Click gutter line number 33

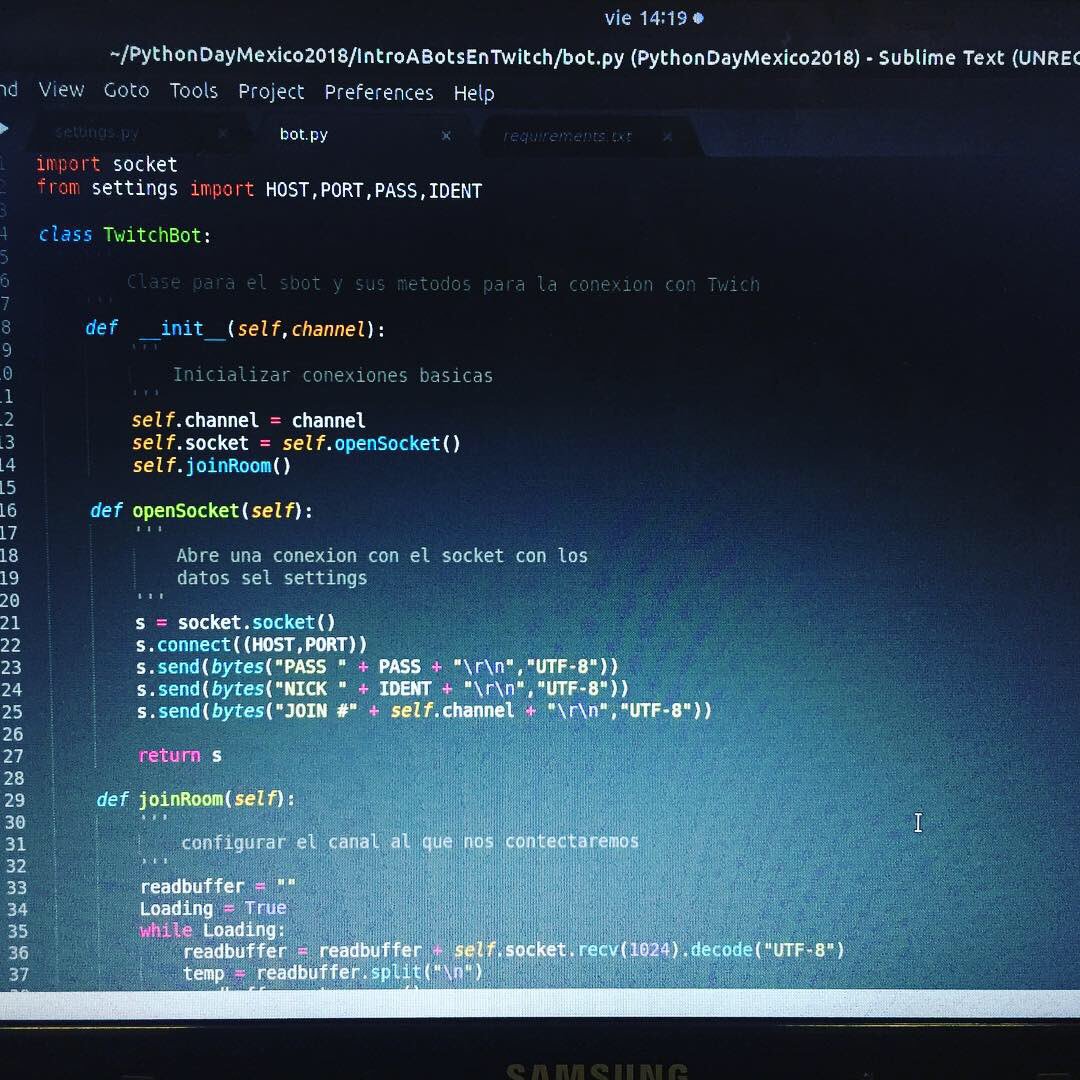pyautogui.click(x=17, y=888)
